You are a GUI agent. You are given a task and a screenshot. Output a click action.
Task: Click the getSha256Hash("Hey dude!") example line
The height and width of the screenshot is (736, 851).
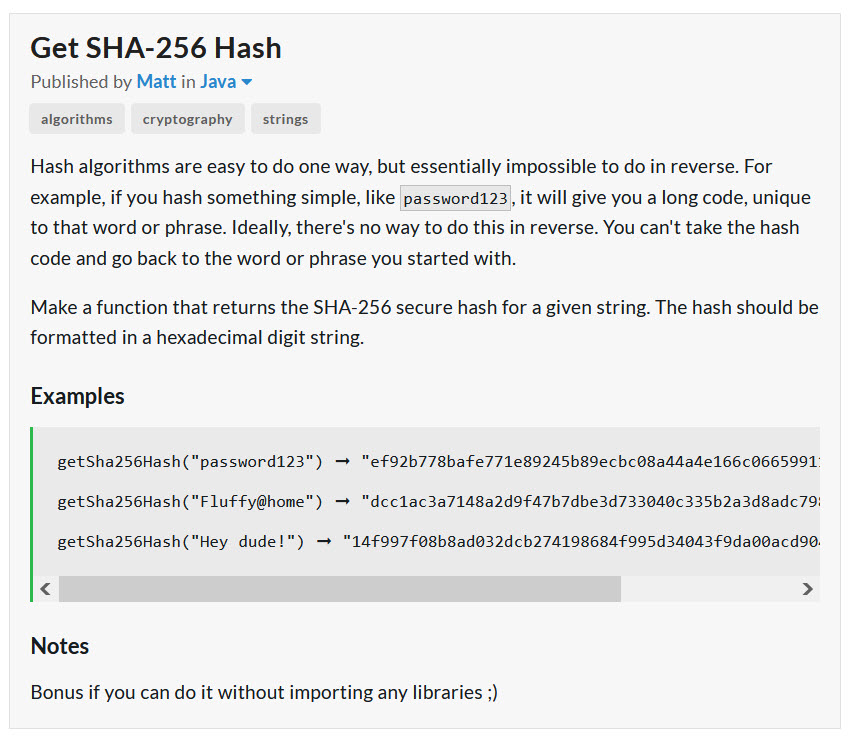[x=439, y=542]
